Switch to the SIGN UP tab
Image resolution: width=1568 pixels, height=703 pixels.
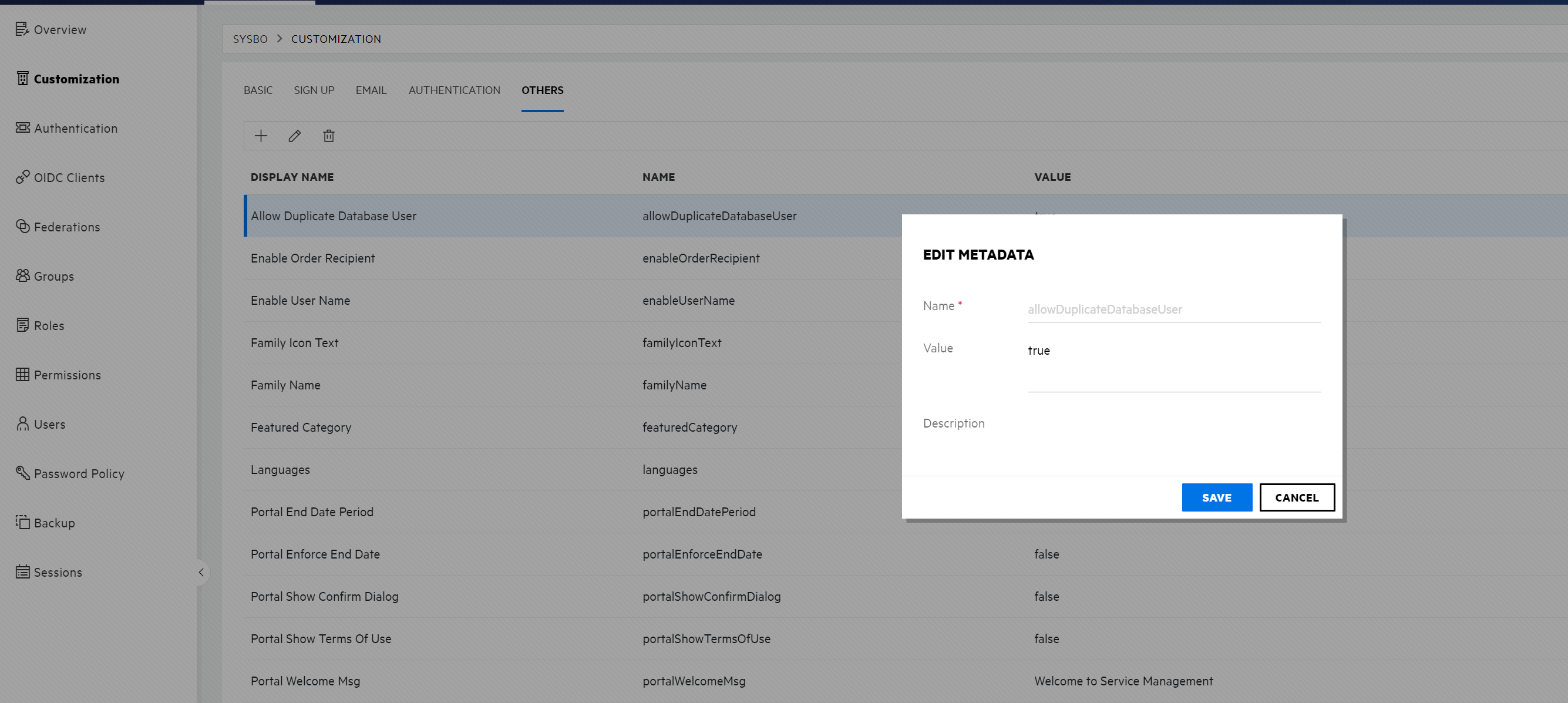[x=314, y=90]
